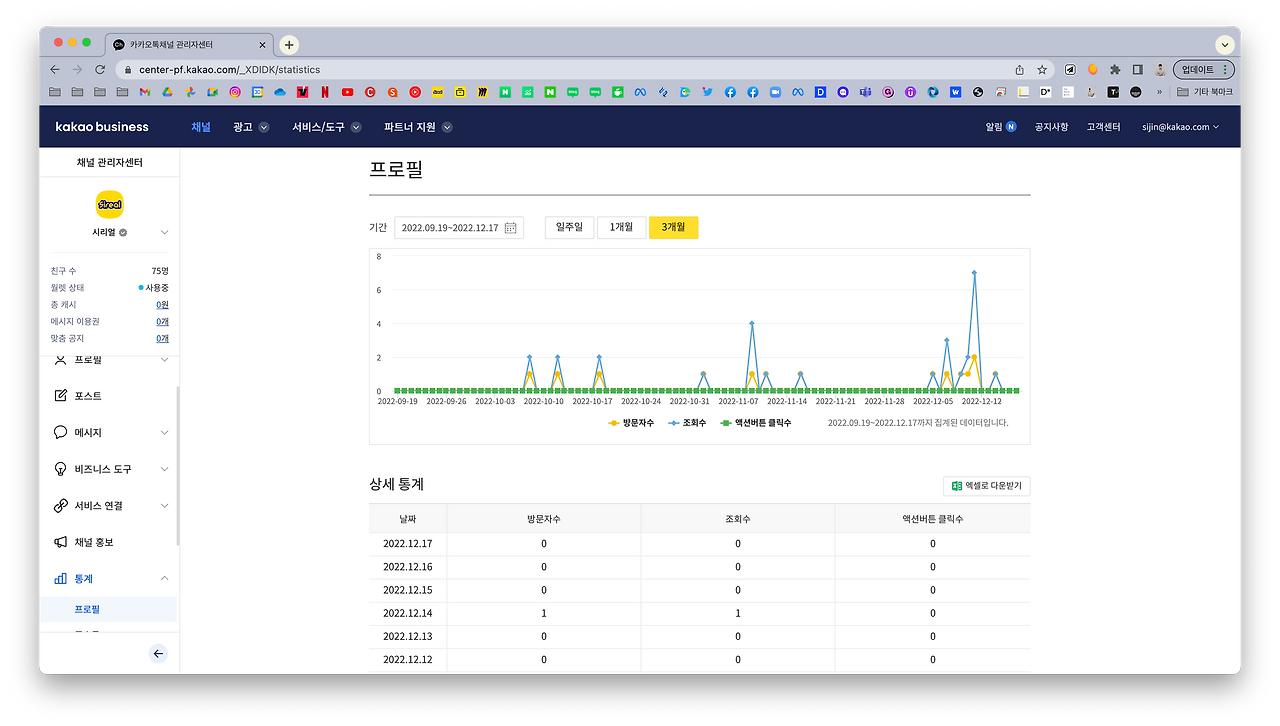Click the 채널 홍보 megaphone icon
Viewport: 1280px width, 726px height.
tap(61, 542)
